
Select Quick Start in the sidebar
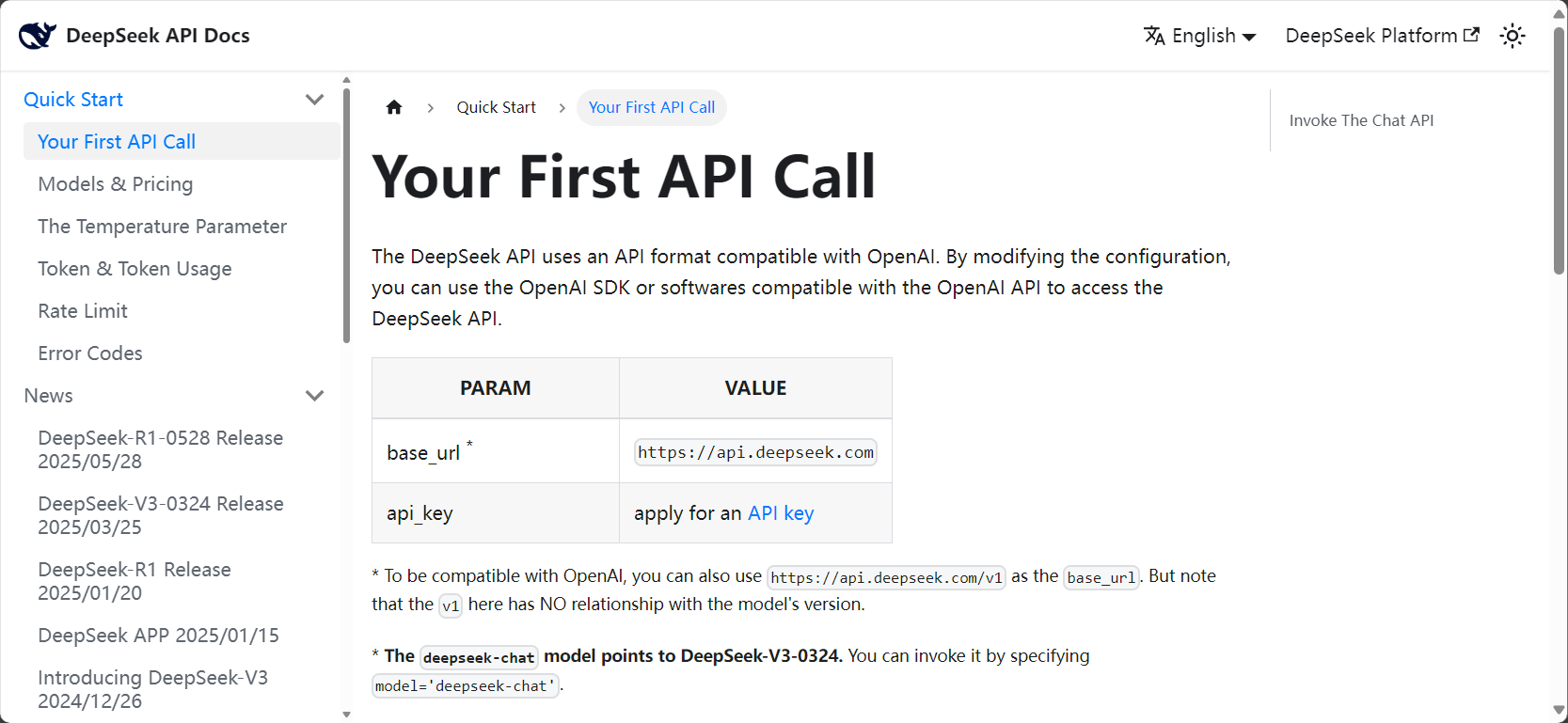tap(73, 100)
